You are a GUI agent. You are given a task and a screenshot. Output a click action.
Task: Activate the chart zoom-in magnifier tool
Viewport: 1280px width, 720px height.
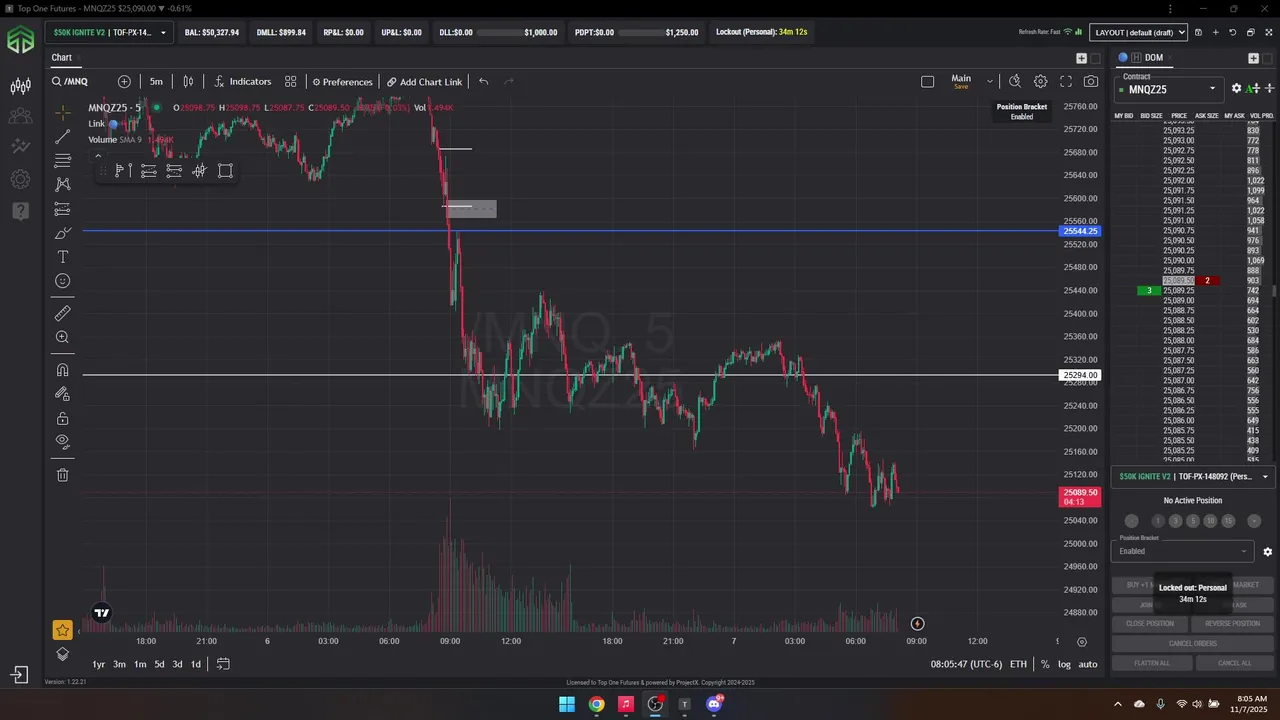tap(62, 337)
